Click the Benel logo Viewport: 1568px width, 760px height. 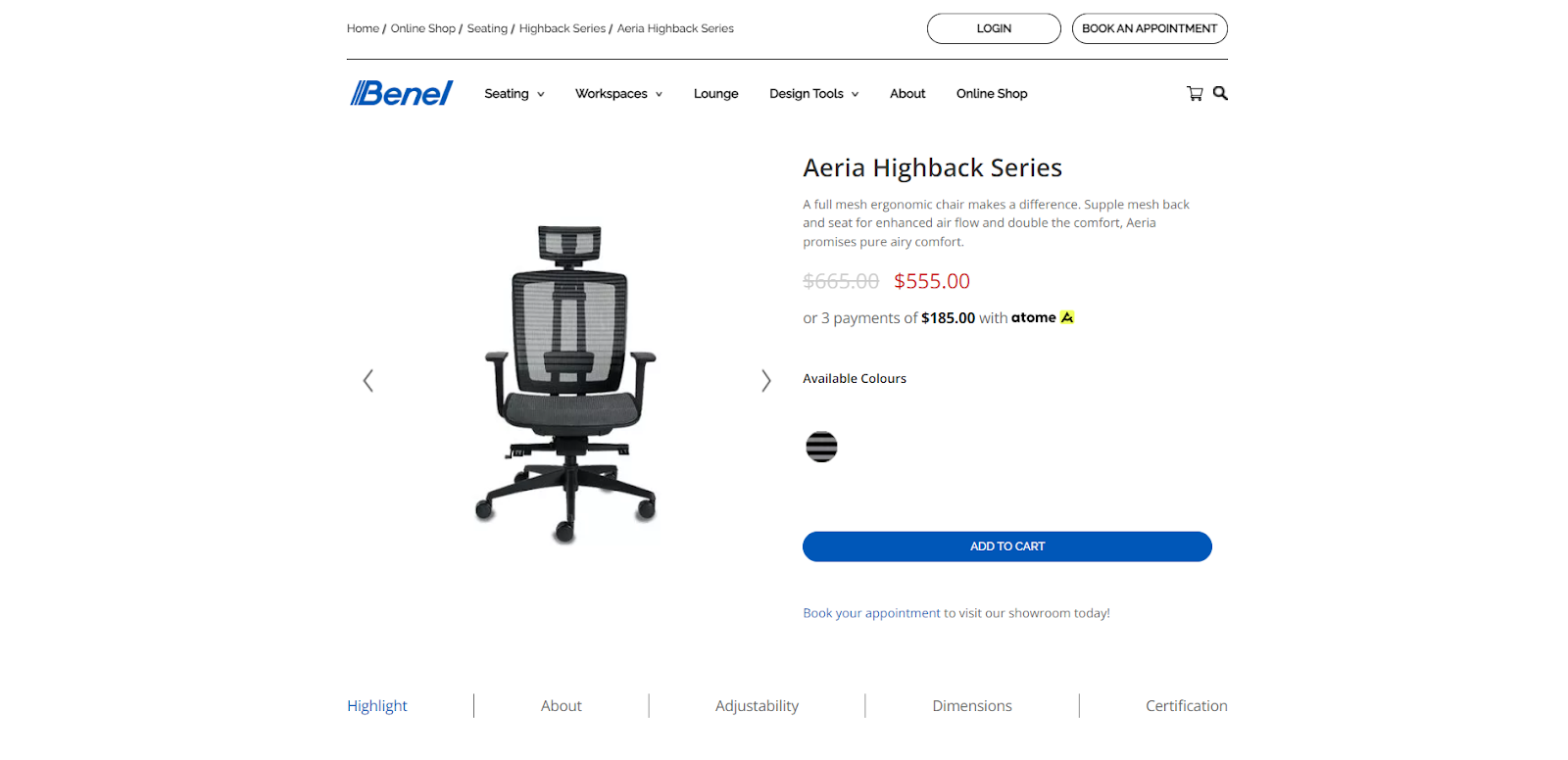click(x=402, y=93)
